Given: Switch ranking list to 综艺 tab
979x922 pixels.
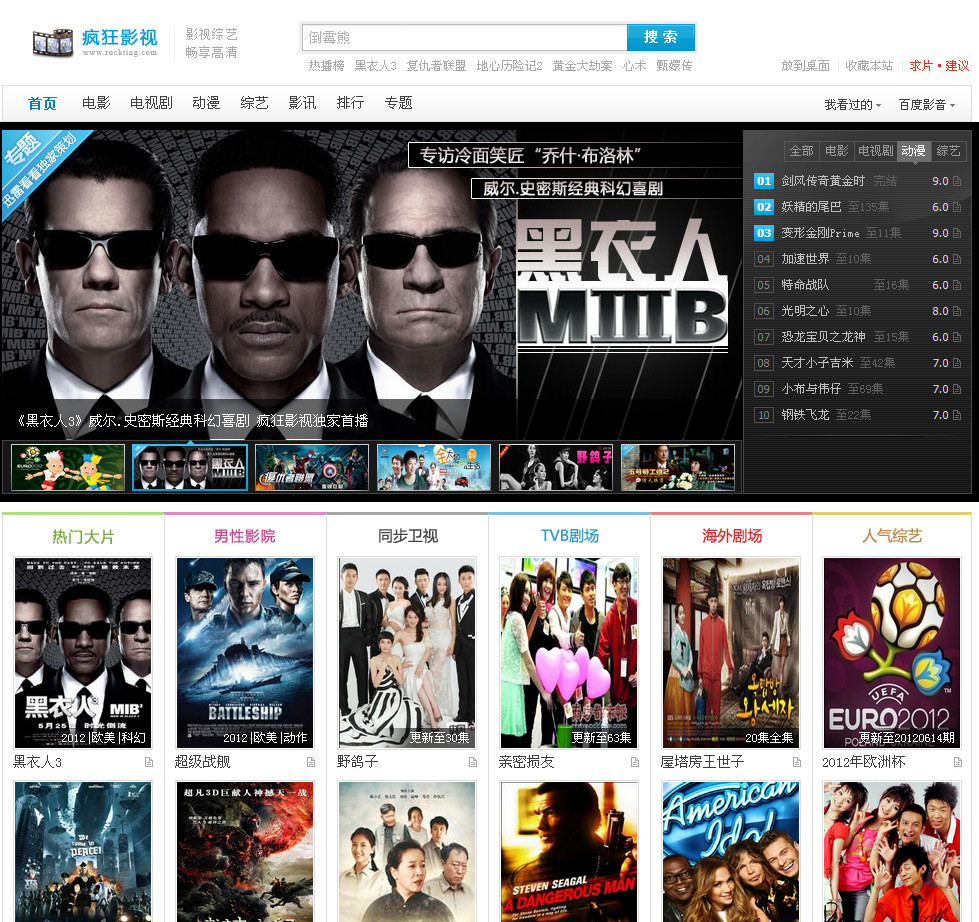Looking at the screenshot, I should point(948,151).
